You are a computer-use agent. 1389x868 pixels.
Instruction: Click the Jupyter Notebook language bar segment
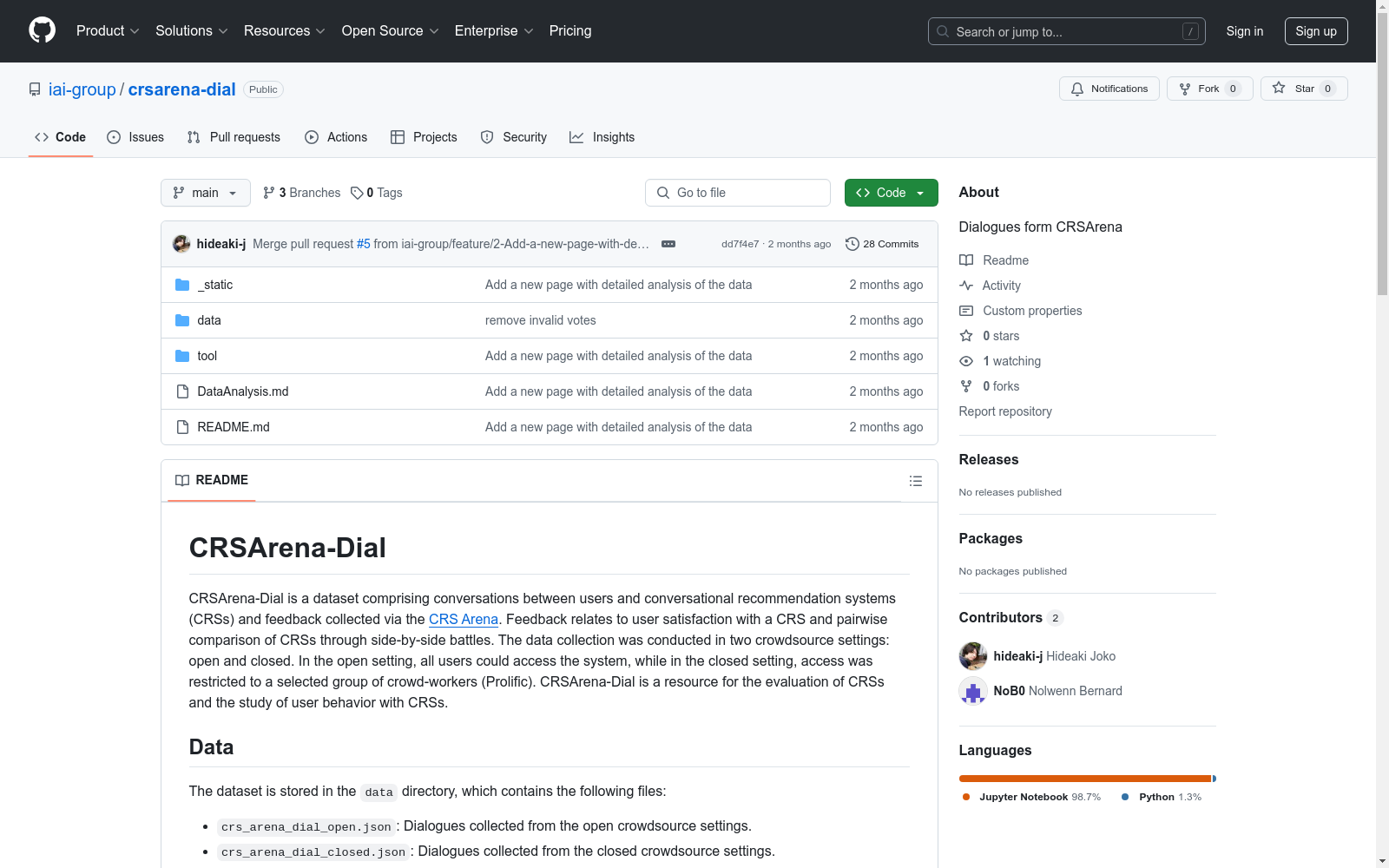tap(1085, 779)
